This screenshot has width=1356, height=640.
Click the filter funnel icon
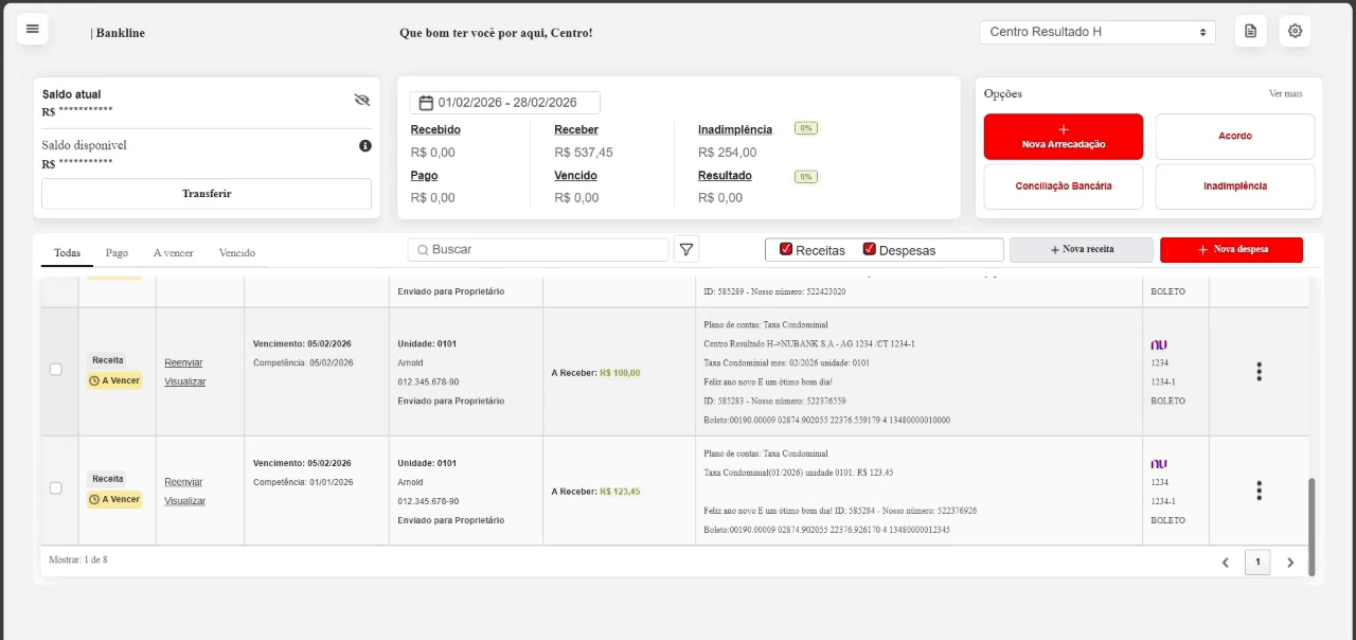686,250
